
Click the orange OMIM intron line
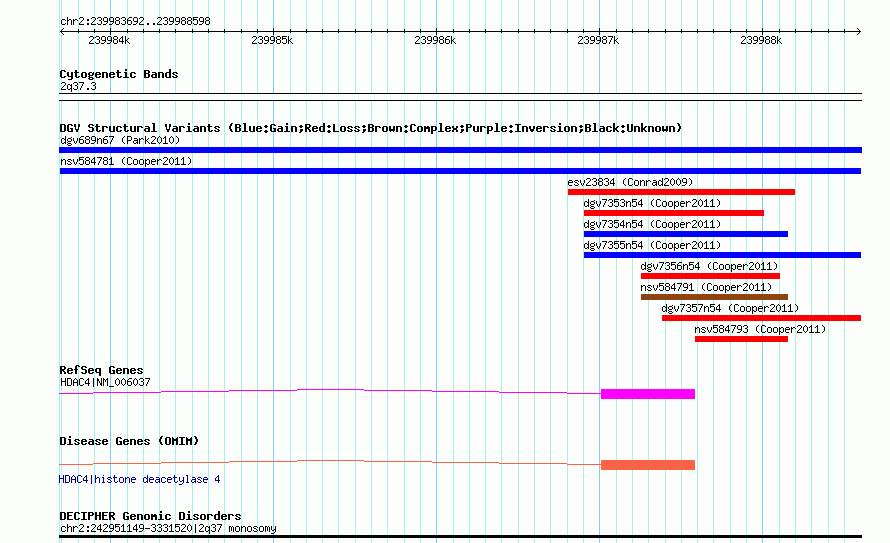pos(330,462)
